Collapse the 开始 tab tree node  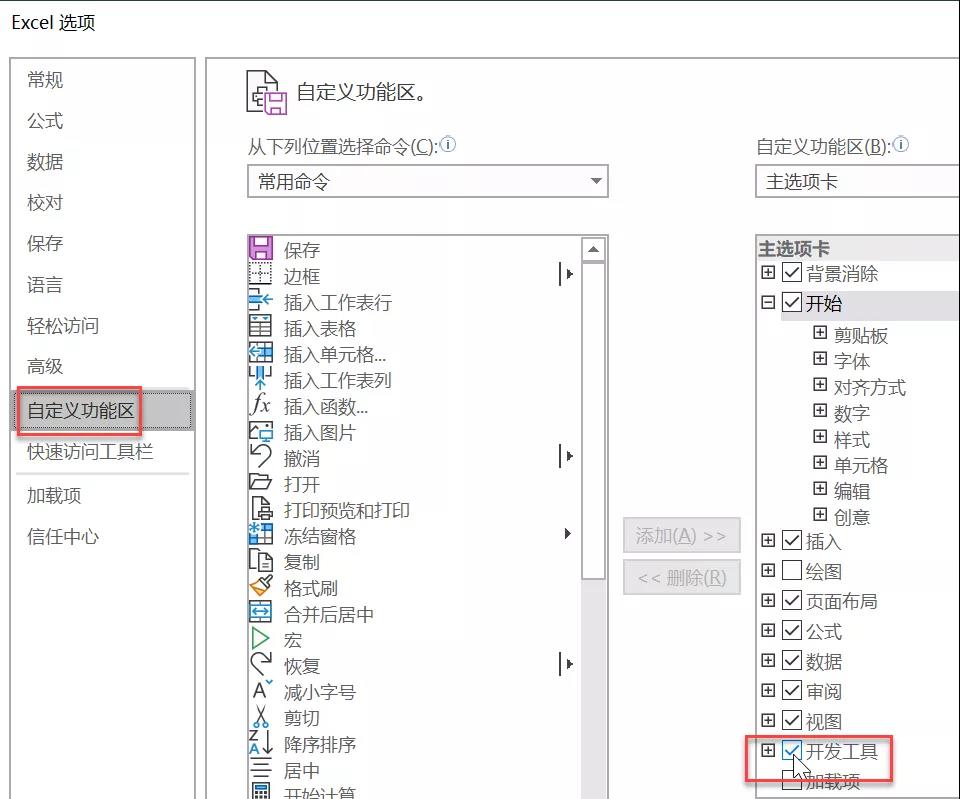click(769, 303)
